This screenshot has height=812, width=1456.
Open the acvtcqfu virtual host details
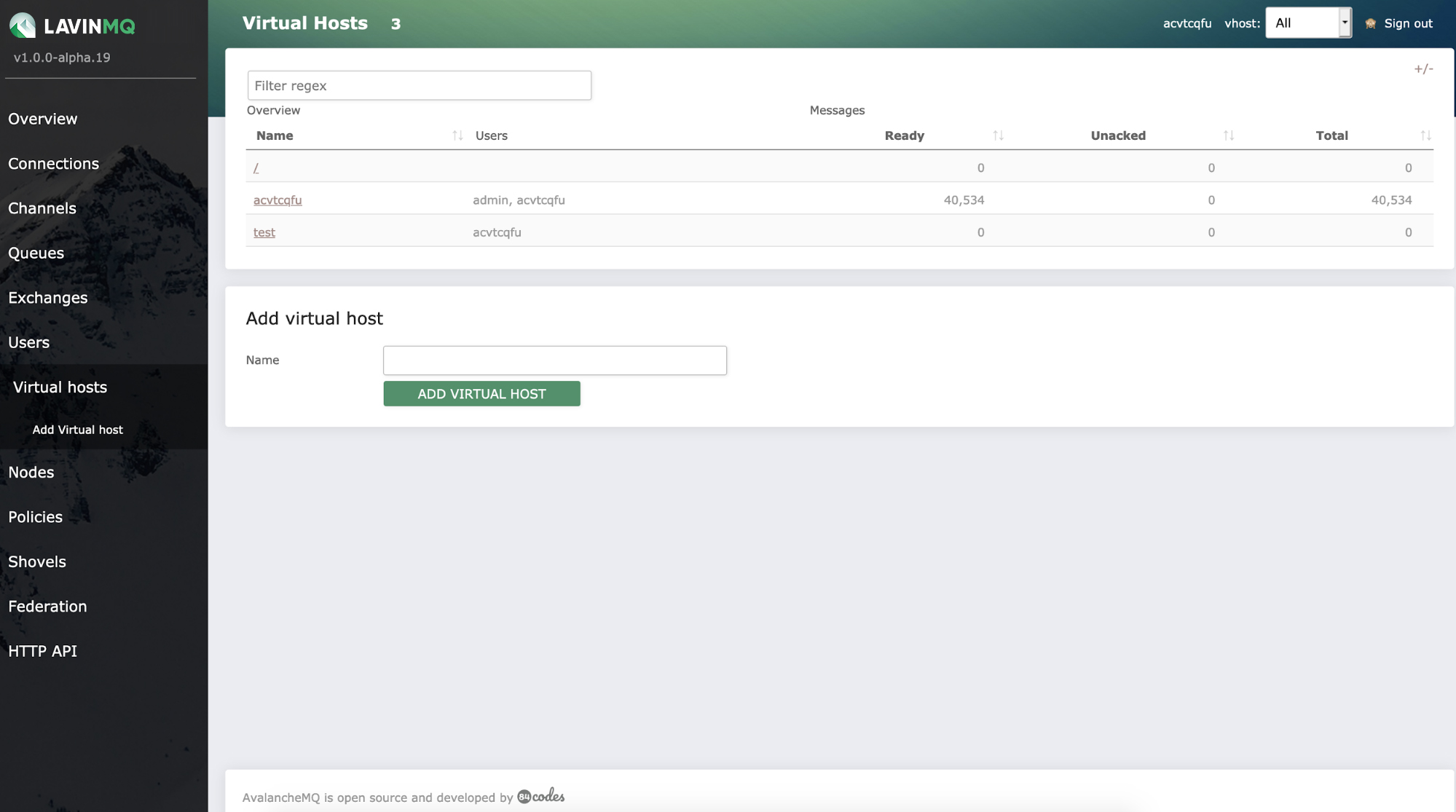[278, 200]
